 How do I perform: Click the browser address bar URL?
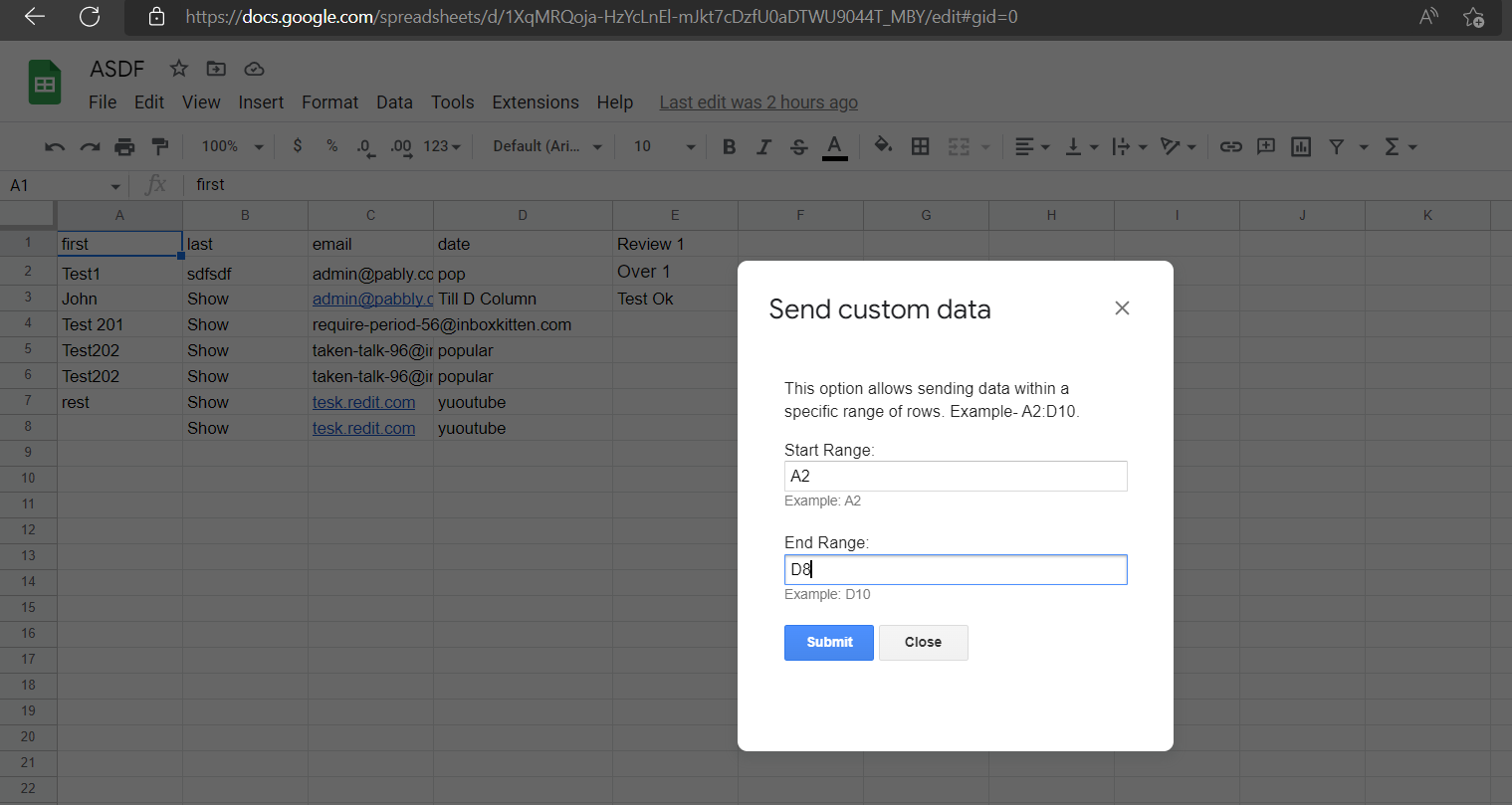coord(601,17)
